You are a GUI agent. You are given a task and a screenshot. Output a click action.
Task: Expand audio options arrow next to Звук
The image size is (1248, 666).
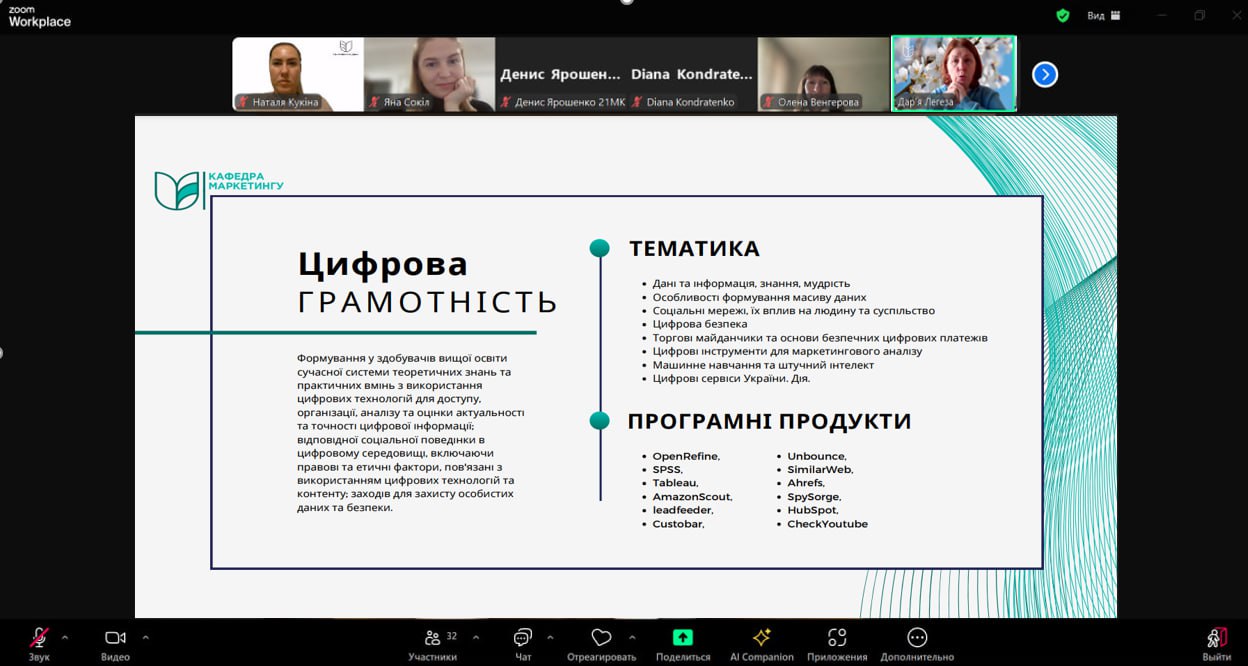(65, 637)
